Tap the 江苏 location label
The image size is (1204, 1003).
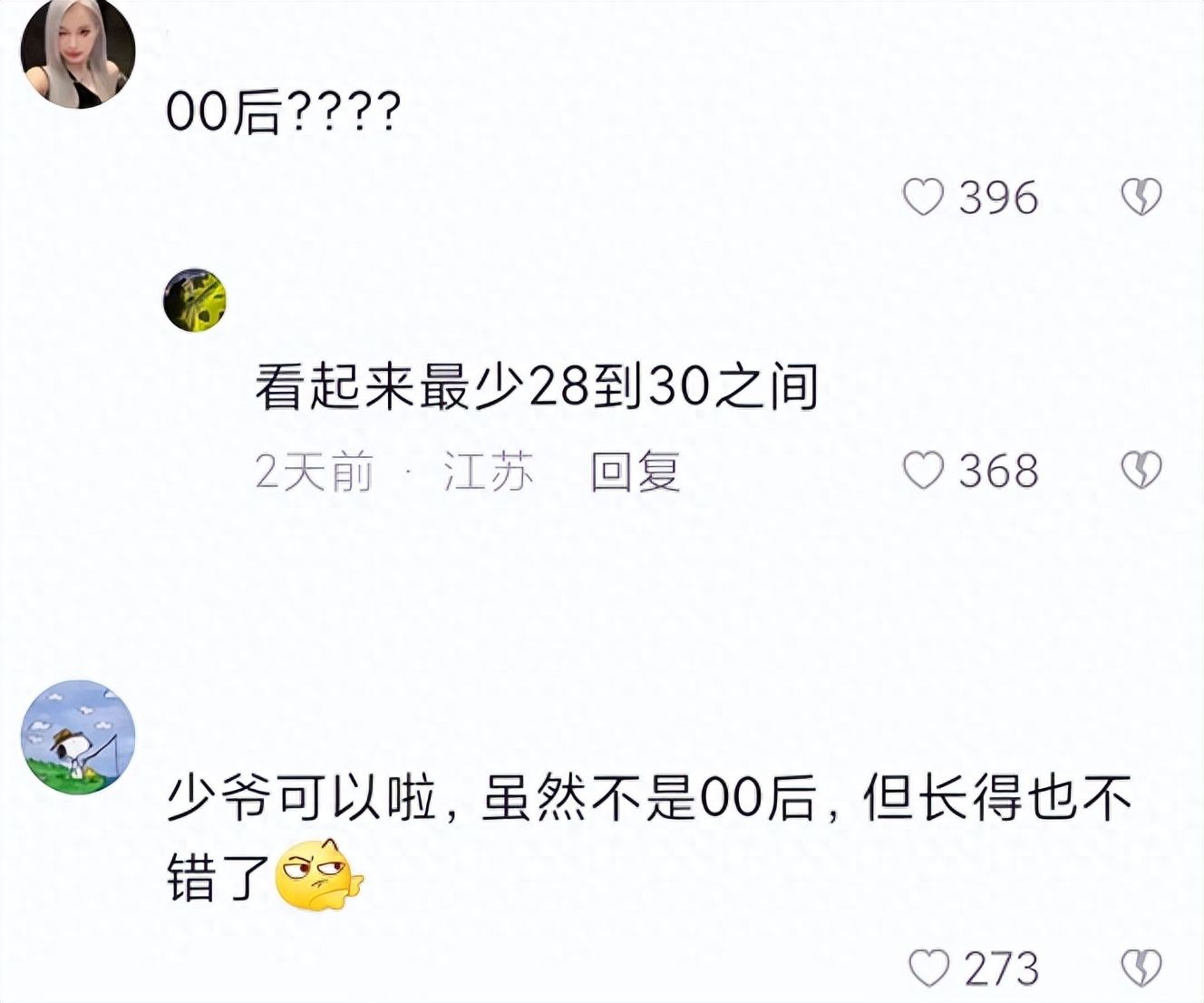tap(488, 472)
